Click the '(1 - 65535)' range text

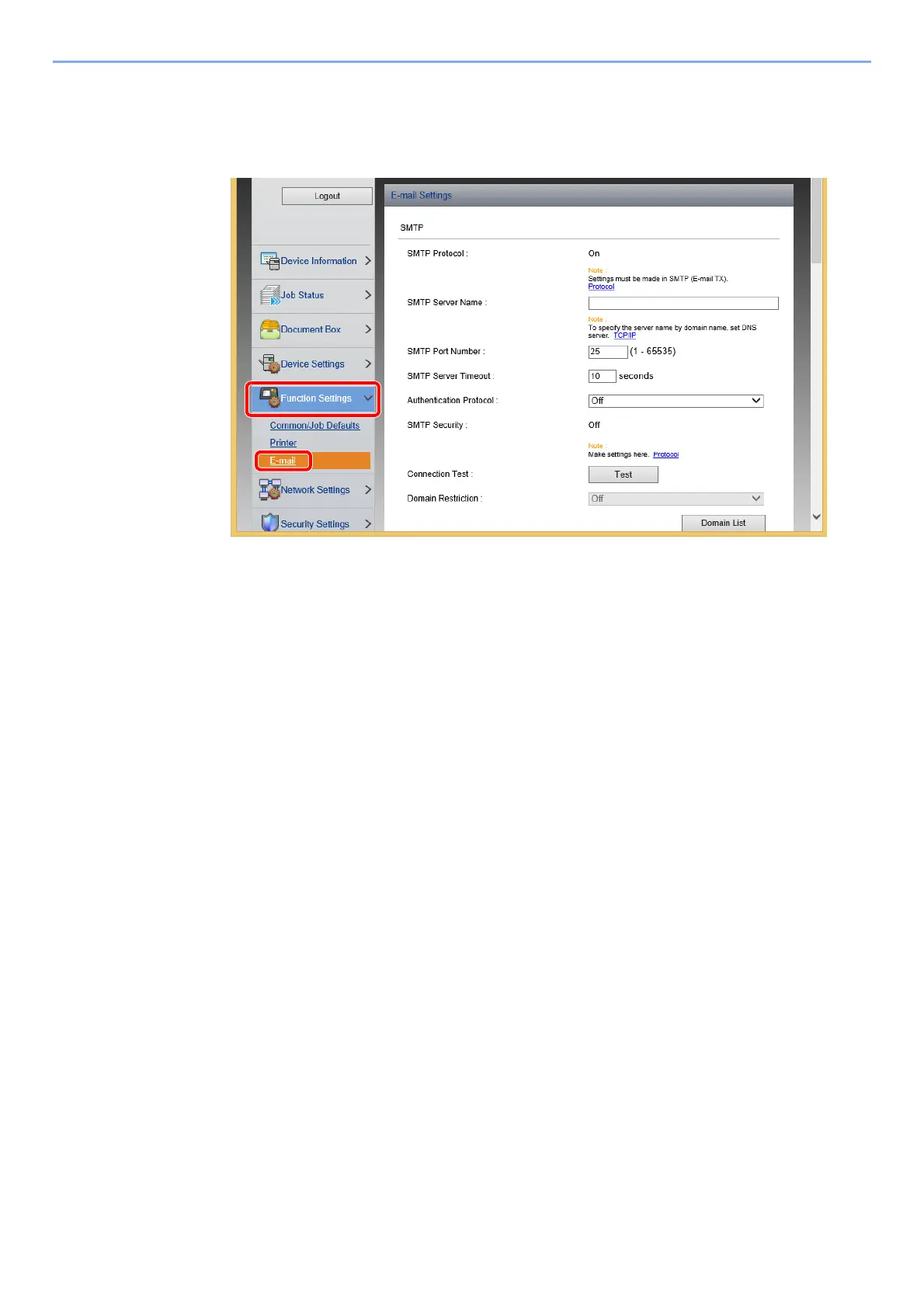653,351
